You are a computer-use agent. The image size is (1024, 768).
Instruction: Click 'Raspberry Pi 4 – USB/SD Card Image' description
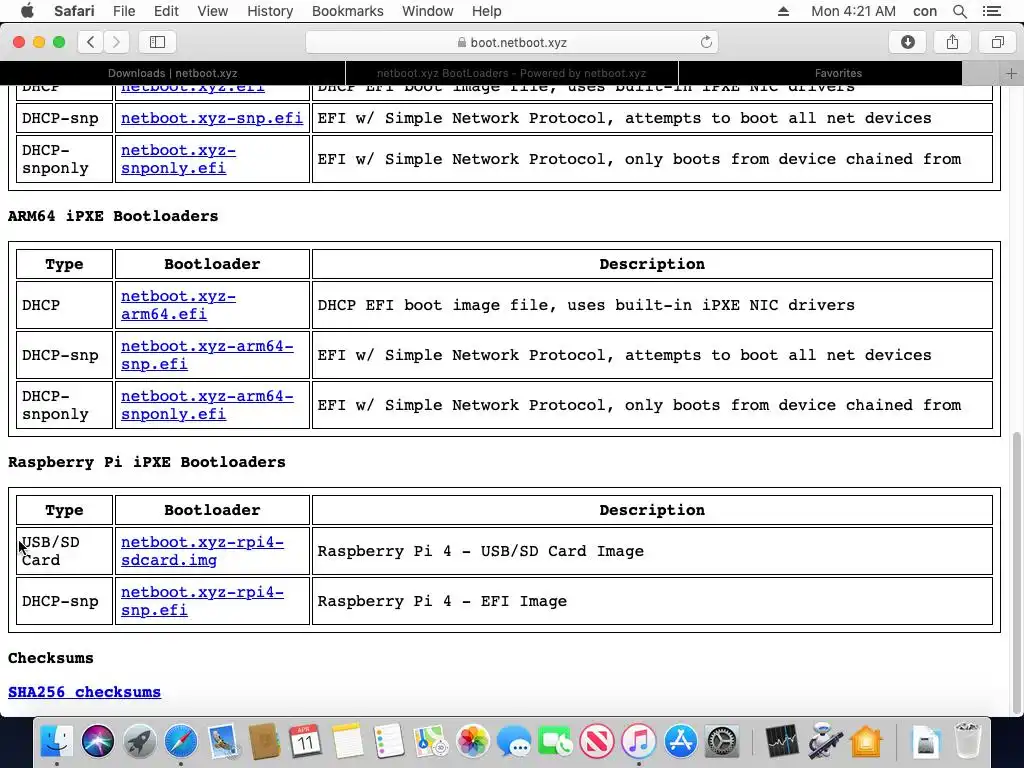tap(481, 551)
